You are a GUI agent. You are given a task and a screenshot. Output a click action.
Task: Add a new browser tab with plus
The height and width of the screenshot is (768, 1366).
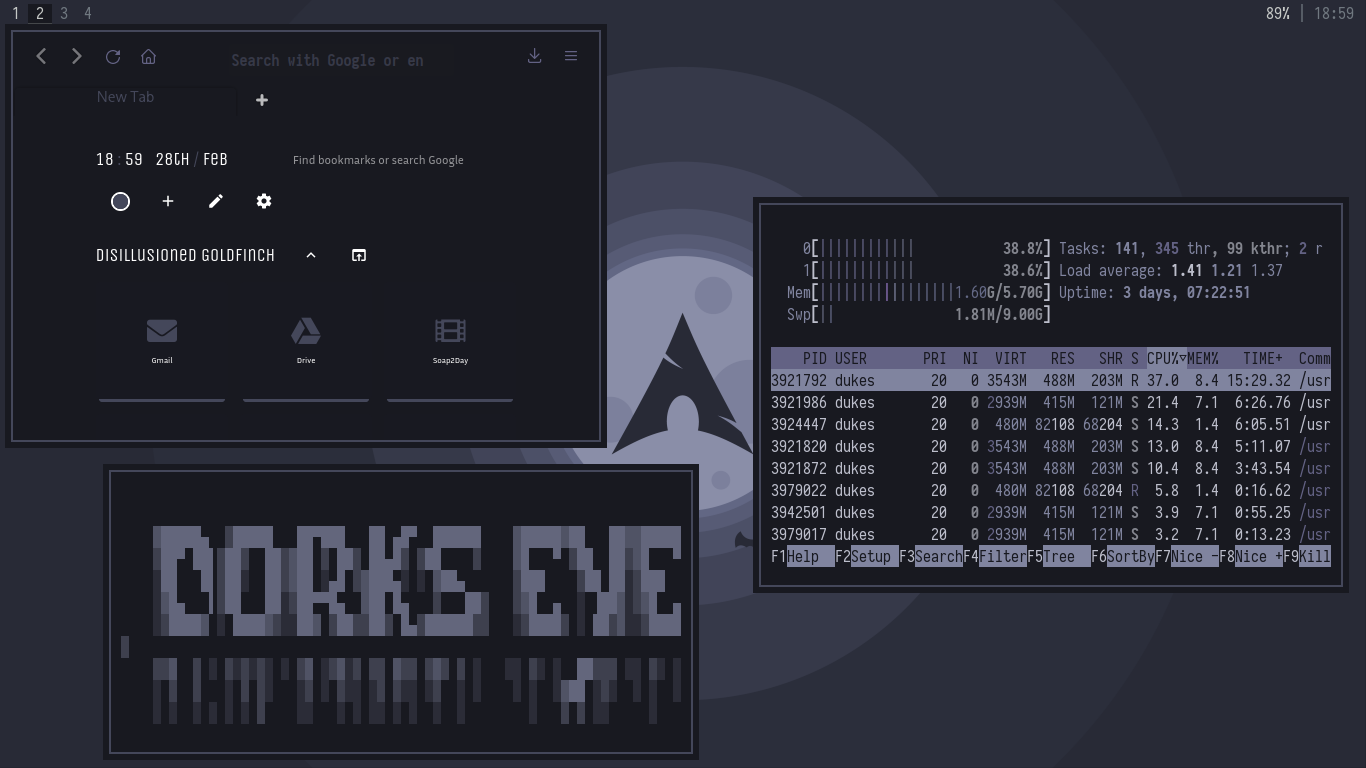point(262,100)
